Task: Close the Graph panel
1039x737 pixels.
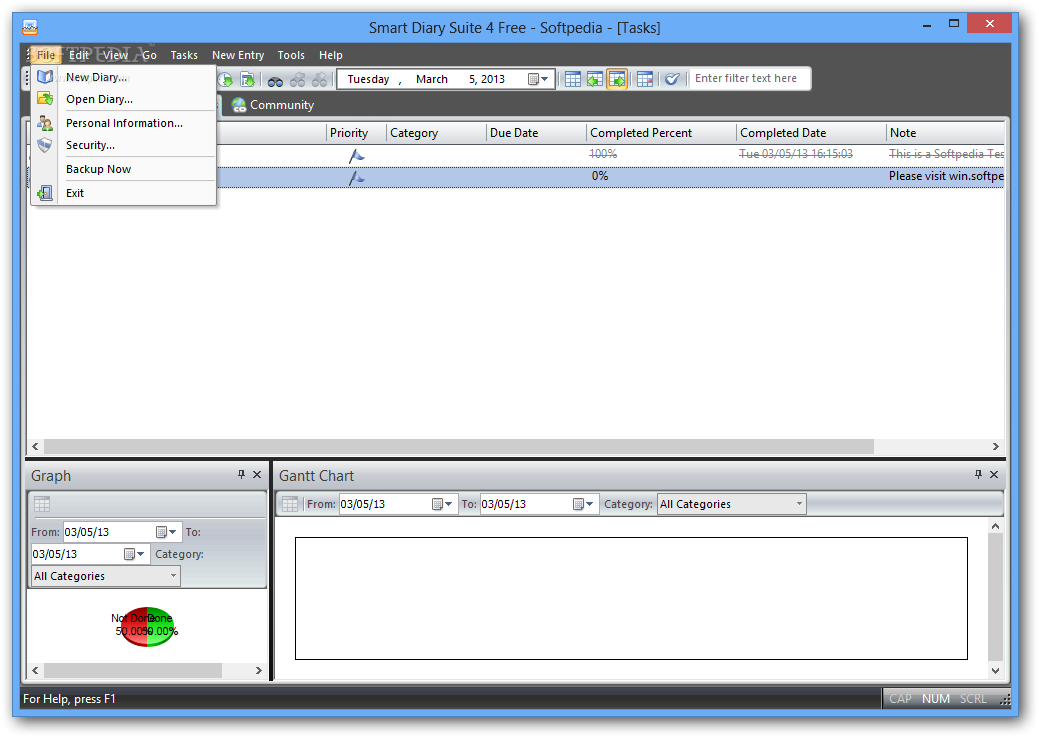Action: (x=257, y=475)
